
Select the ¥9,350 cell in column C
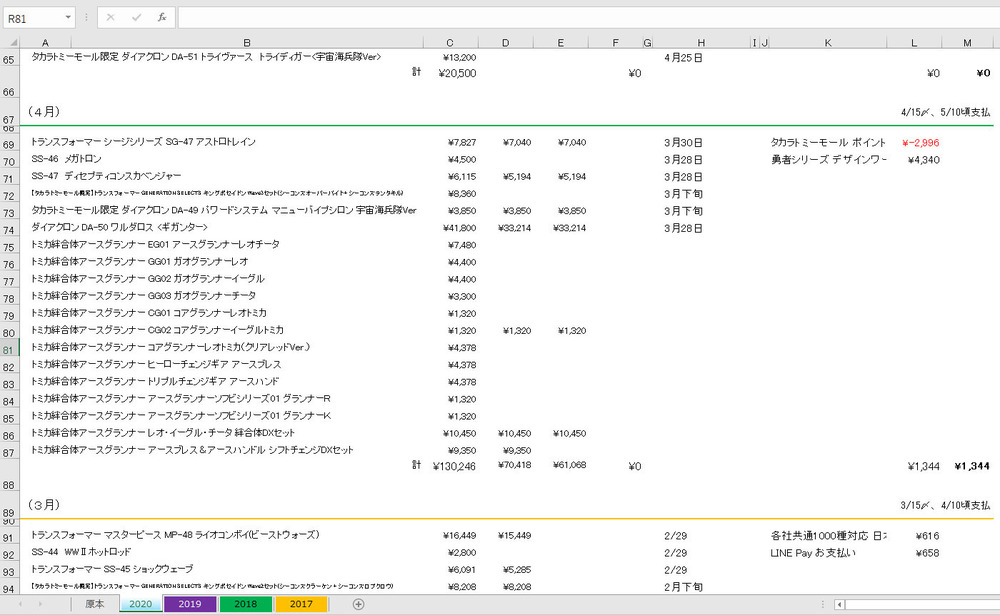pyautogui.click(x=462, y=450)
